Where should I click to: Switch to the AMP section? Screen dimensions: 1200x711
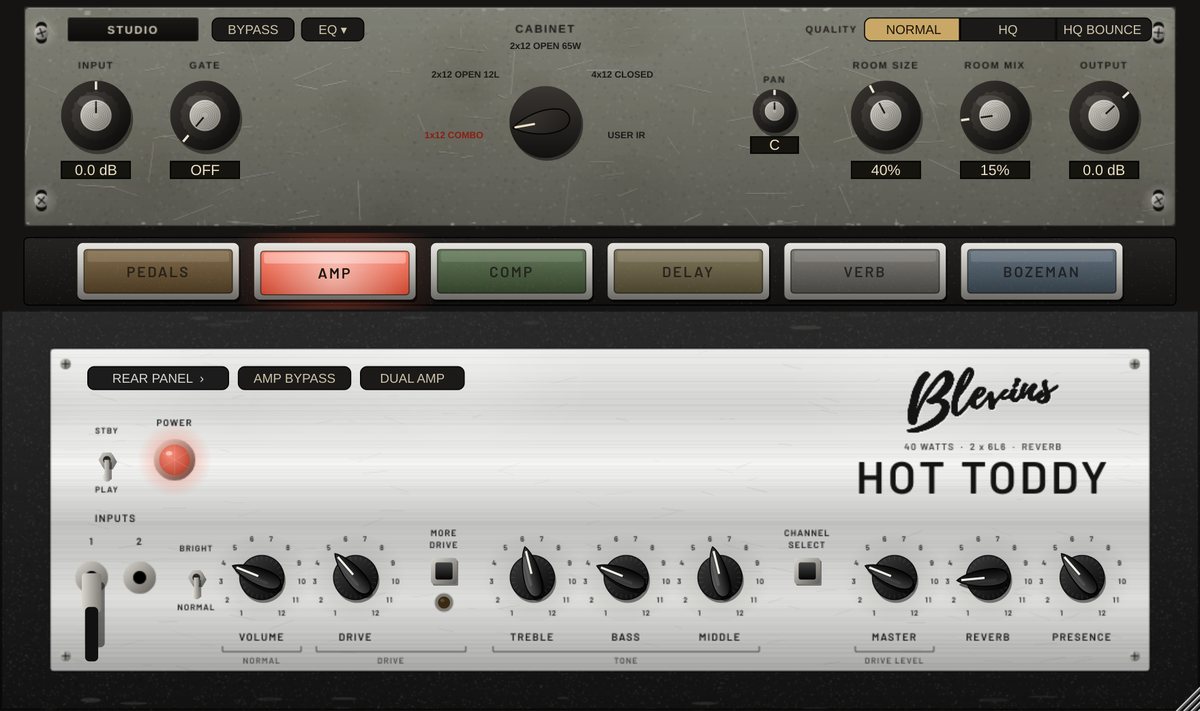coord(335,271)
